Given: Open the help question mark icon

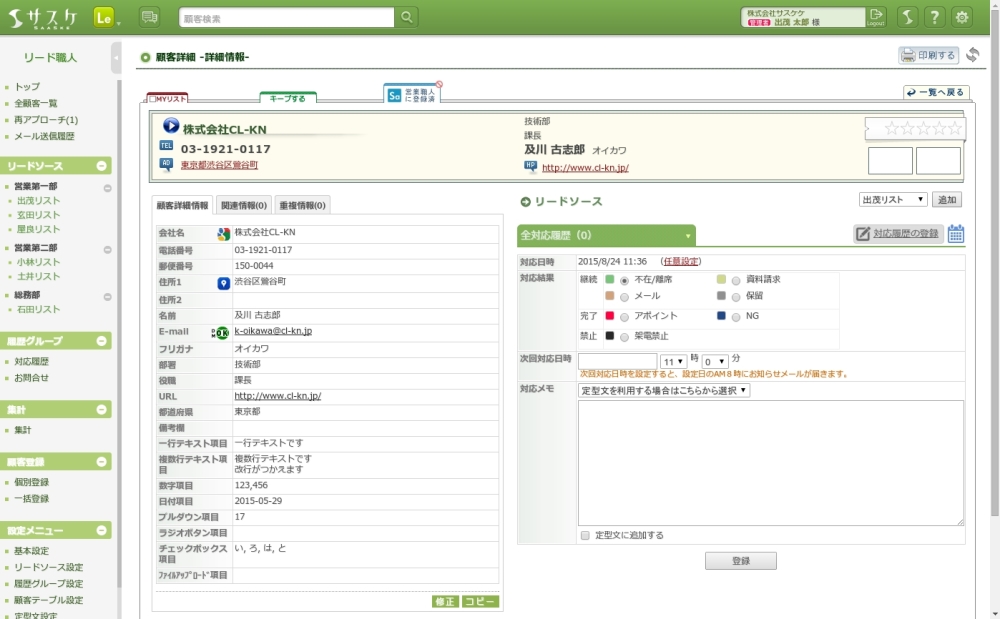Looking at the screenshot, I should point(934,17).
